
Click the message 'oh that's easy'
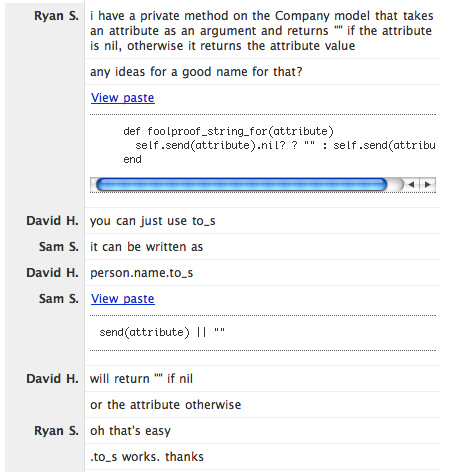pyautogui.click(x=130, y=431)
